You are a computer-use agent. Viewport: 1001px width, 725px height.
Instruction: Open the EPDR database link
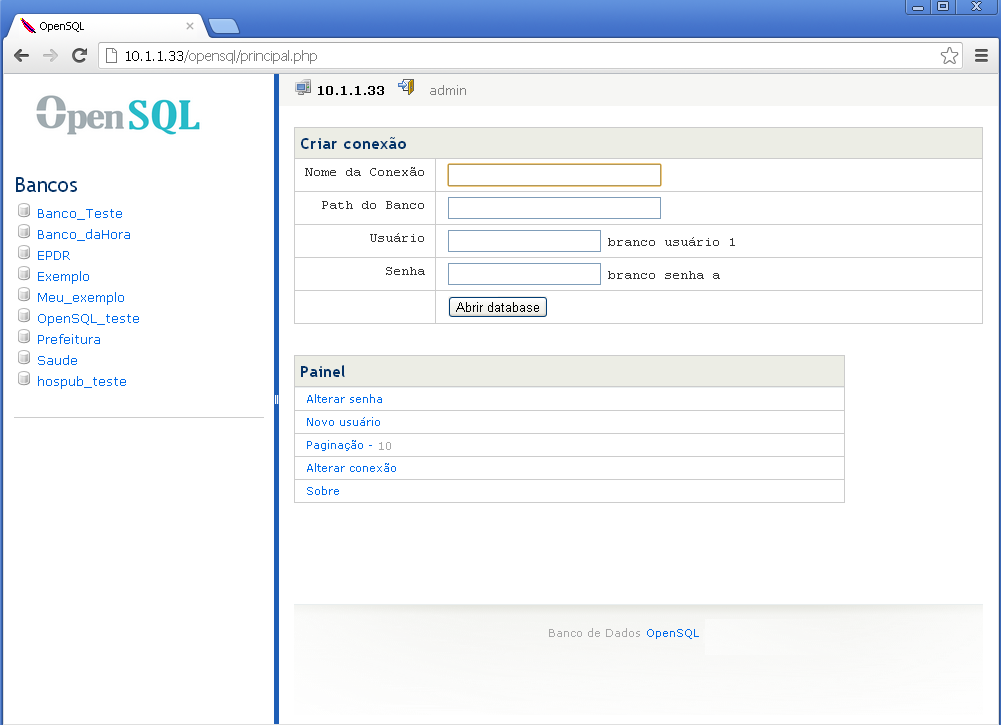point(54,255)
